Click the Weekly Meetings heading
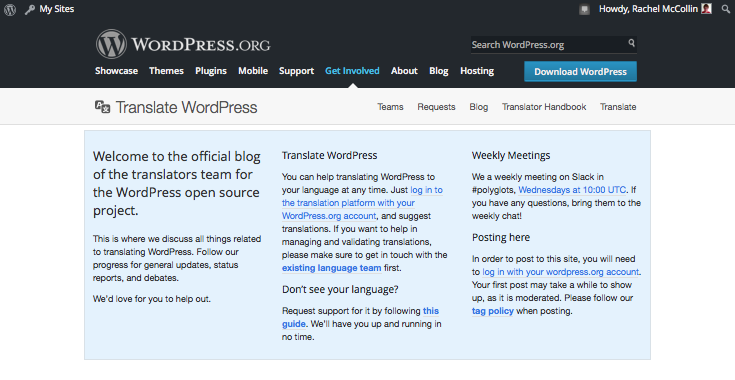Viewport: 735px width, 380px height. tap(511, 156)
